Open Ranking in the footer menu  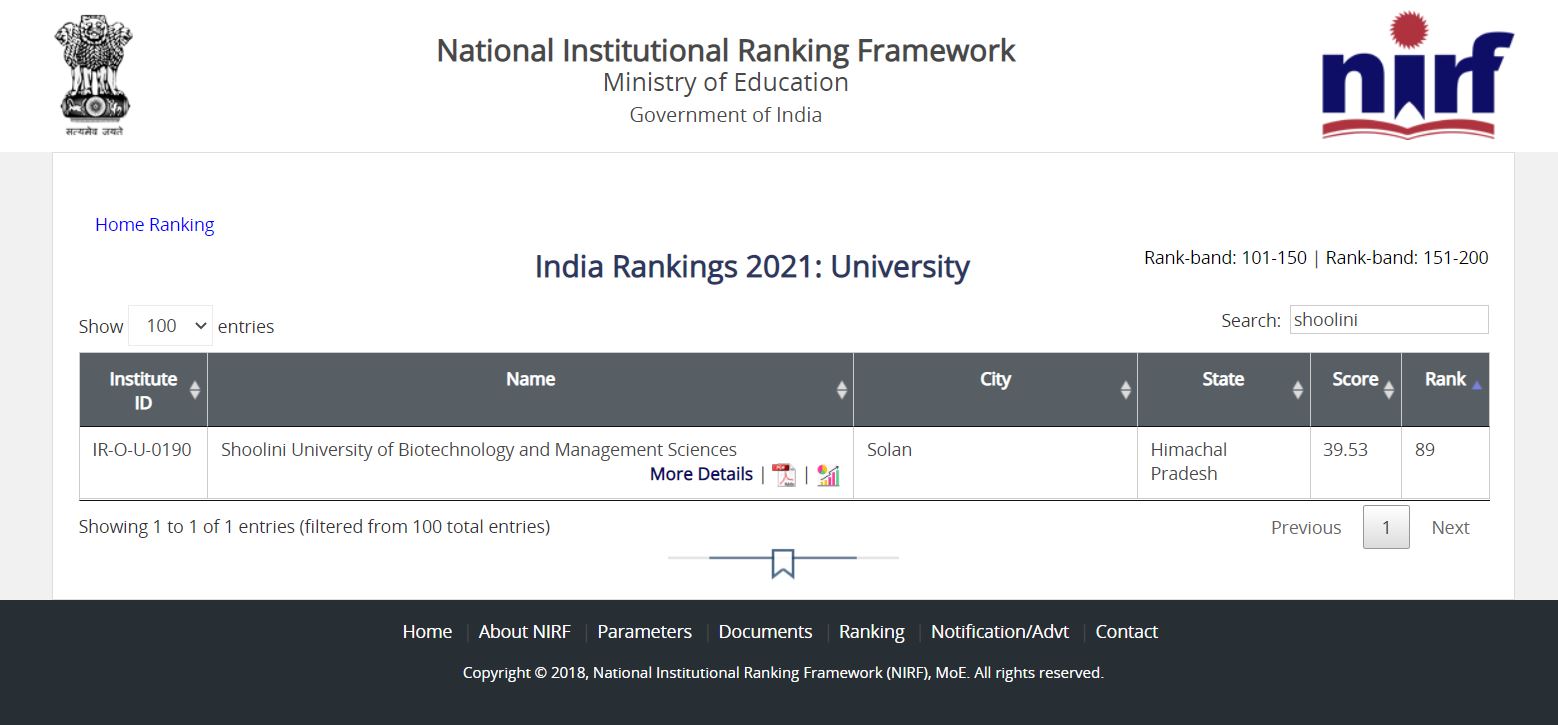872,632
